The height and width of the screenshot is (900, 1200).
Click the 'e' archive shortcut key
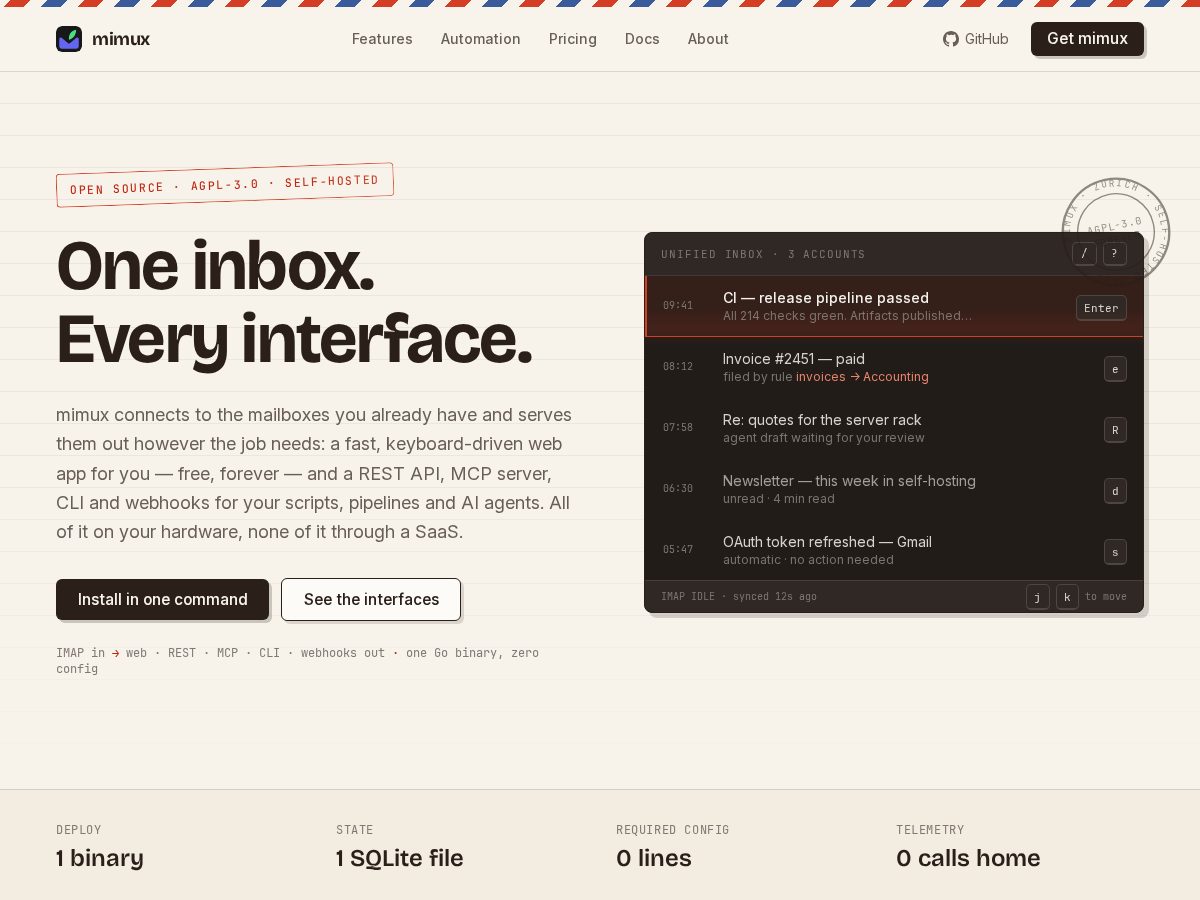(1115, 369)
